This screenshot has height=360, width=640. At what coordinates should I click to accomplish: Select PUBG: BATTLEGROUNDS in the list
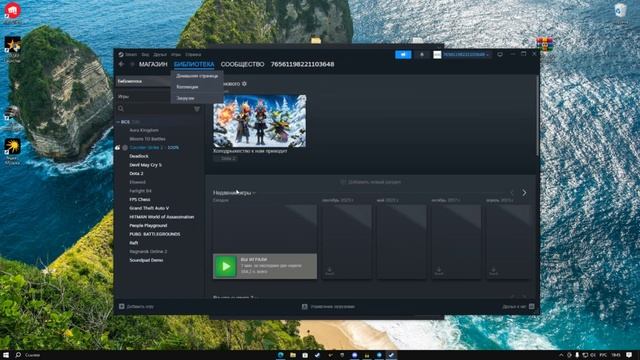(x=155, y=234)
